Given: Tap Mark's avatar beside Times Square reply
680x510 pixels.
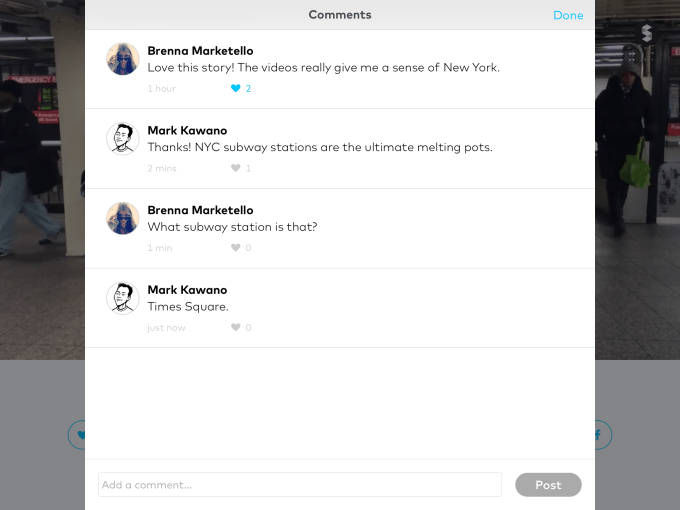Looking at the screenshot, I should (122, 298).
